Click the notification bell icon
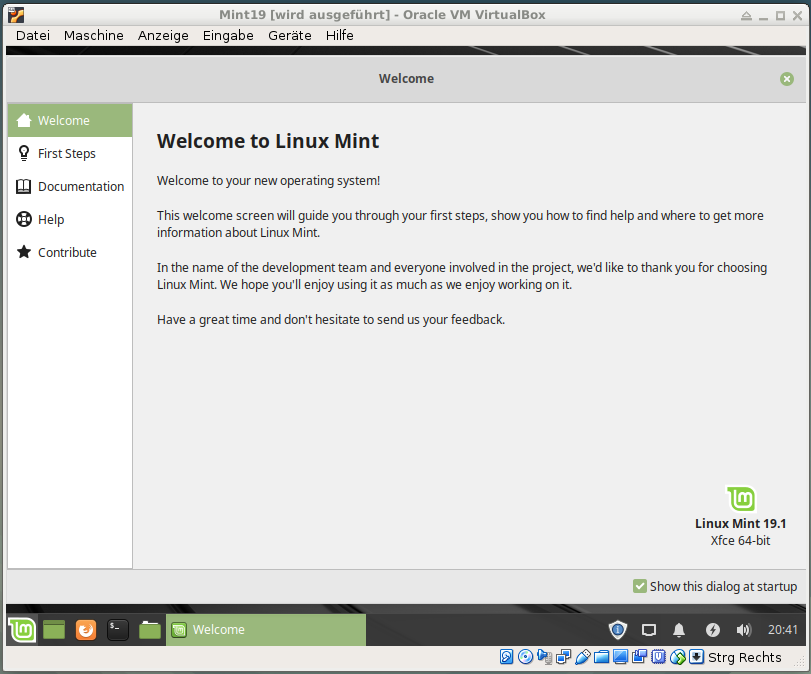811x674 pixels. coord(679,630)
